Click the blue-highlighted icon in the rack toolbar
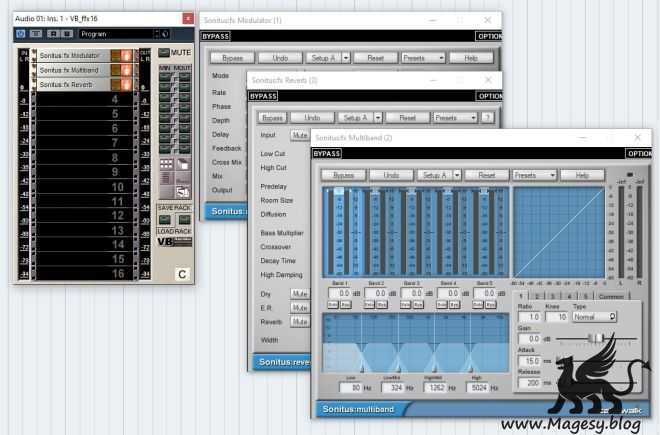This screenshot has width=660, height=435. [21, 34]
